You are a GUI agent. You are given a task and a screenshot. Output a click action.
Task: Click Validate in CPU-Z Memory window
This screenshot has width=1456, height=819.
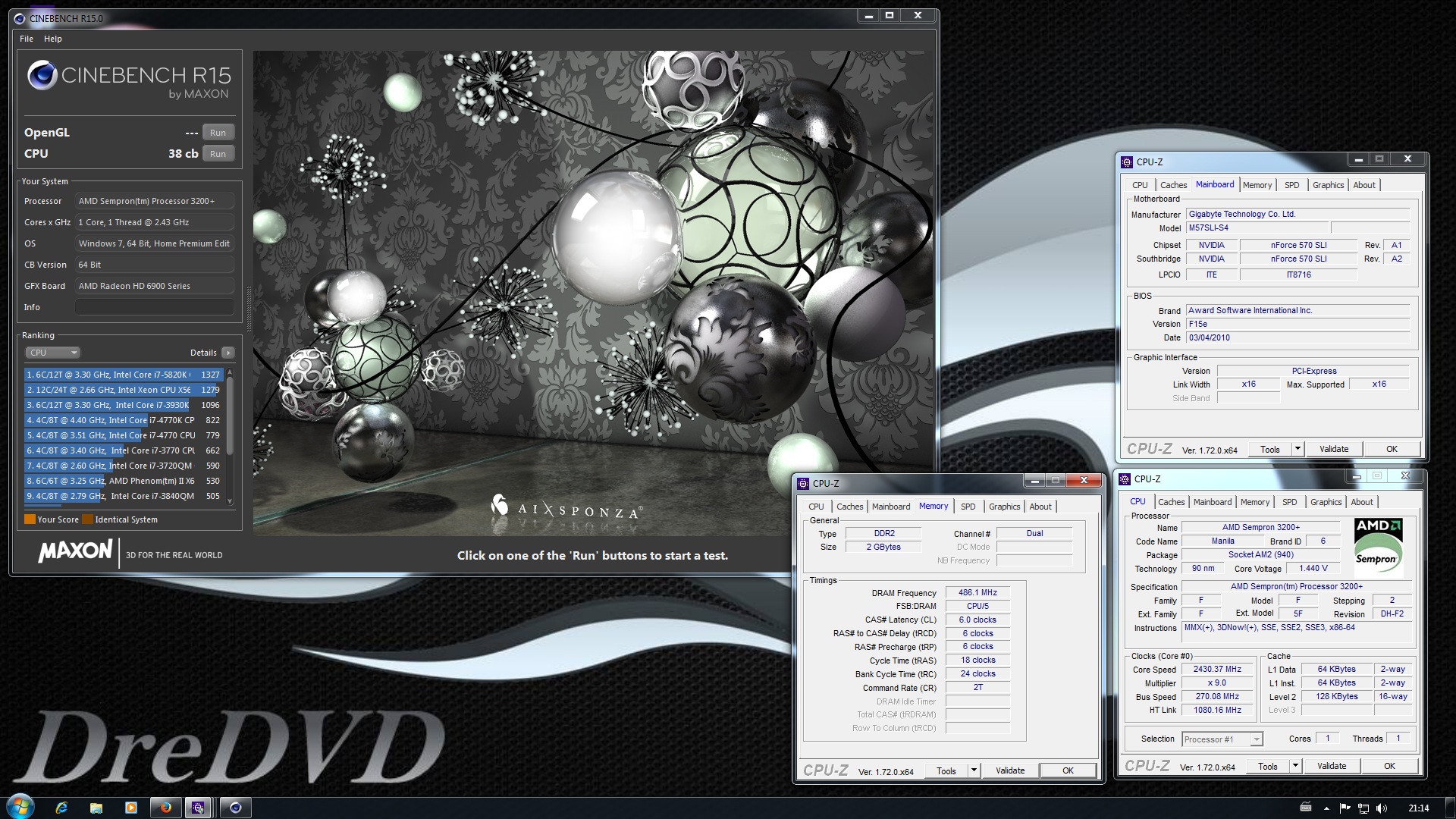[1010, 770]
